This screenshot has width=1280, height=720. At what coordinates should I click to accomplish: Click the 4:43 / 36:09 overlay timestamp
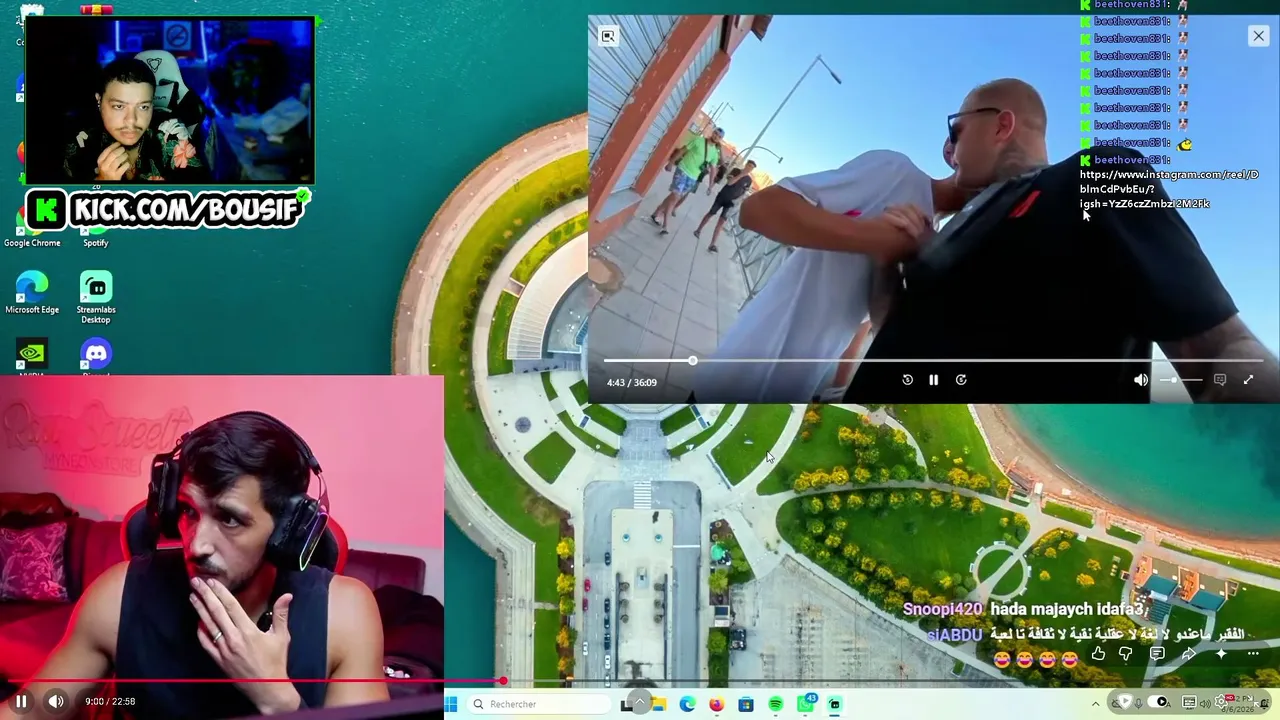(x=632, y=382)
